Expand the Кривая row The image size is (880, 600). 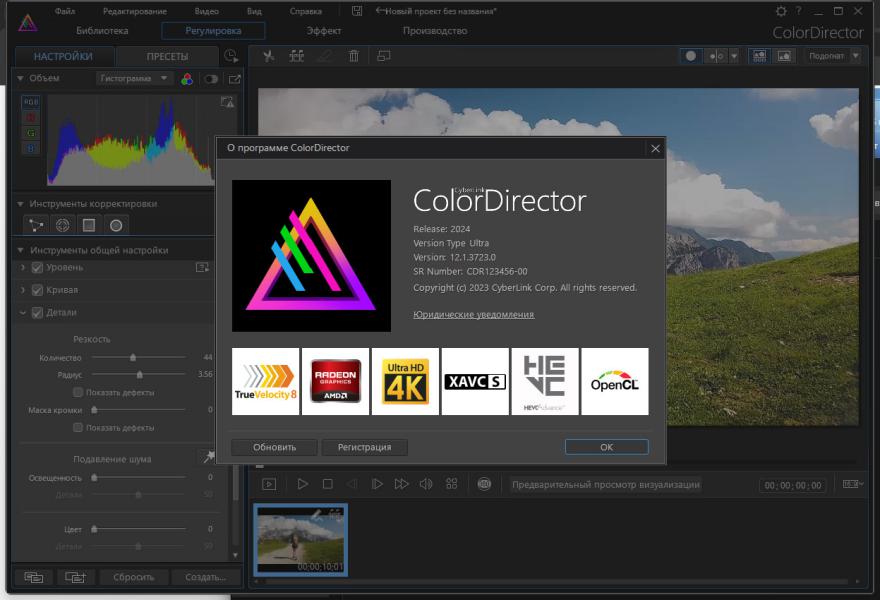22,290
